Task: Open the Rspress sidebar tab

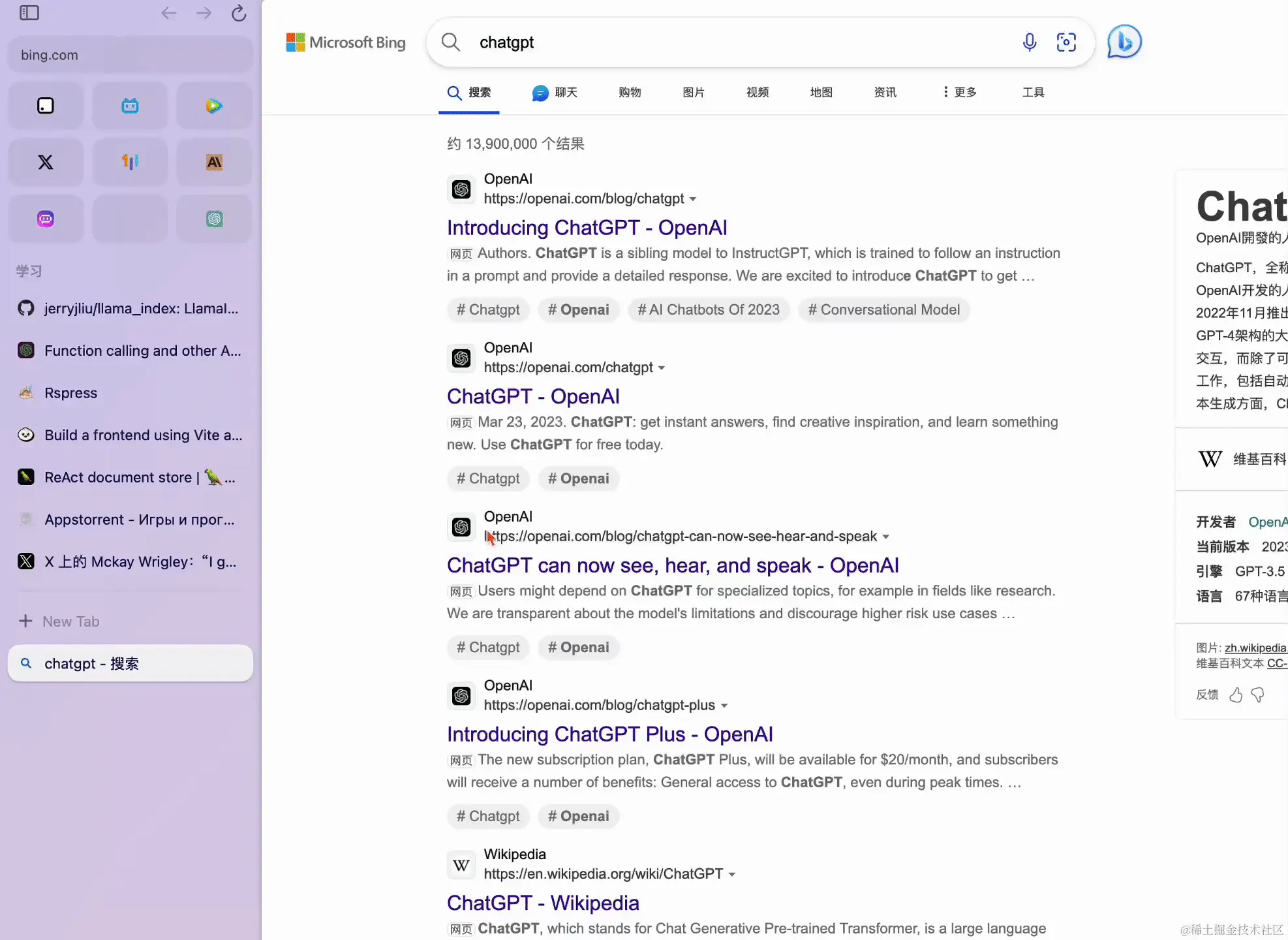Action: click(x=70, y=393)
